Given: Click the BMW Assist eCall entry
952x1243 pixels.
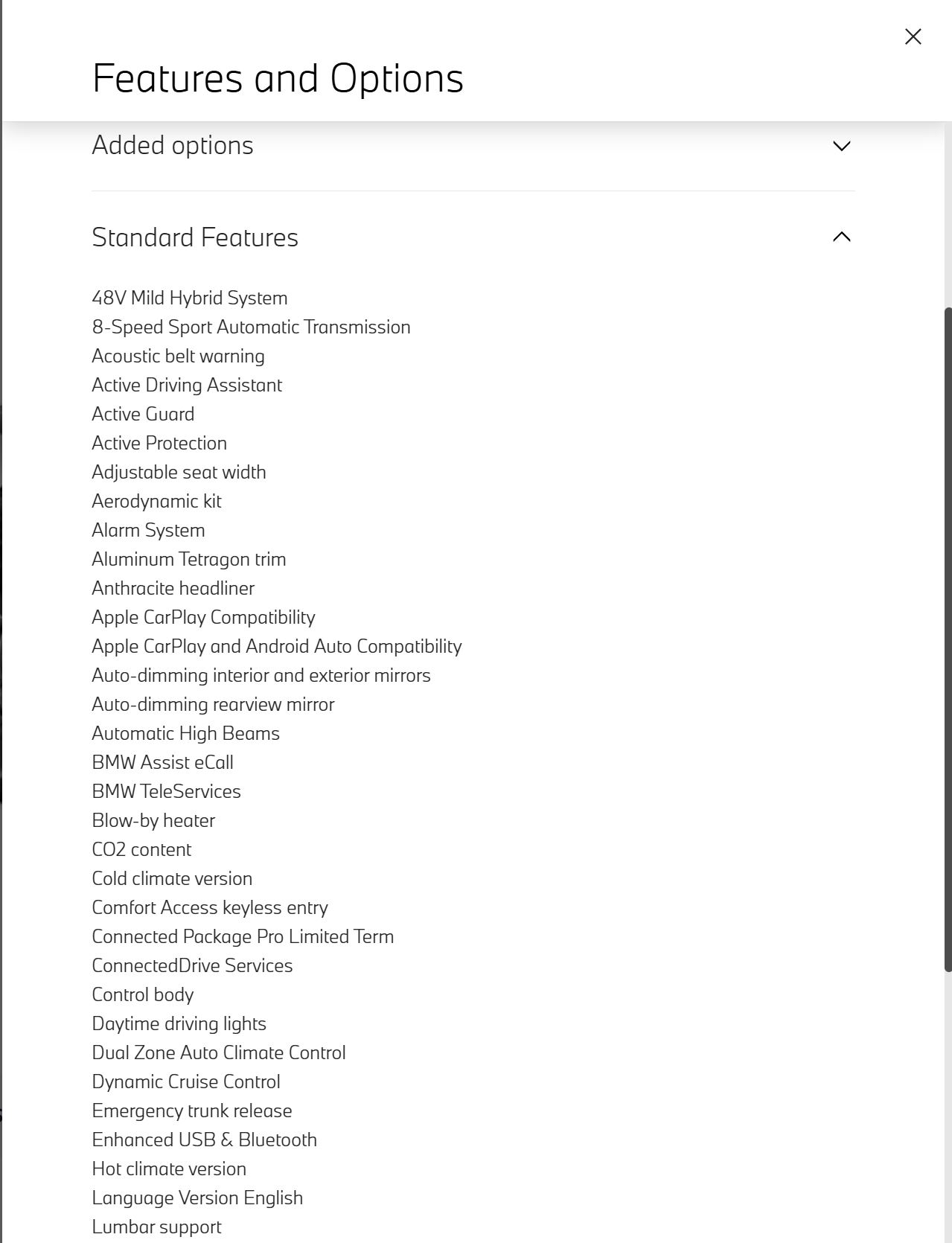Looking at the screenshot, I should [162, 762].
